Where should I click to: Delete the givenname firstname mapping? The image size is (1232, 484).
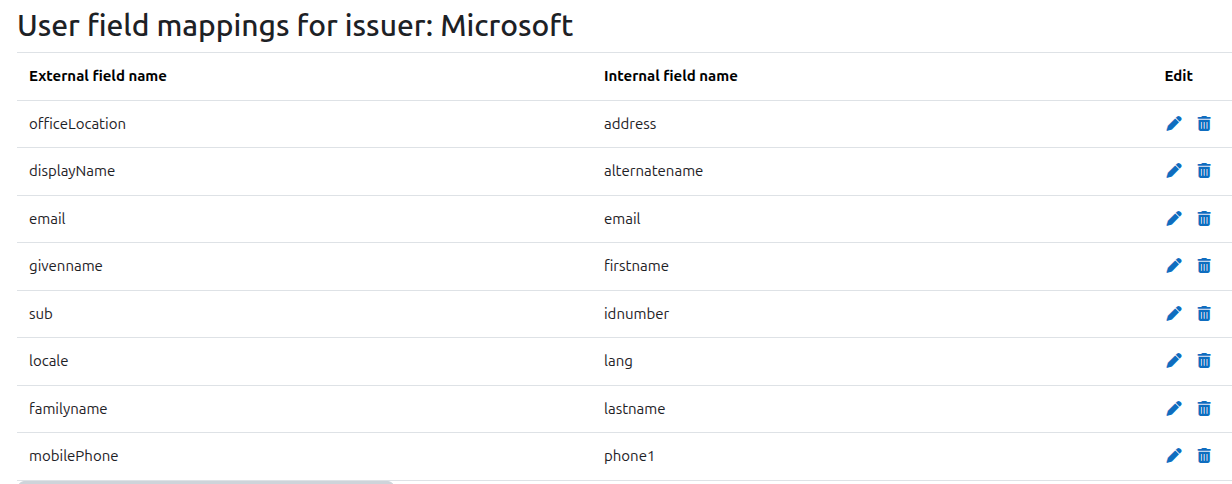tap(1204, 266)
